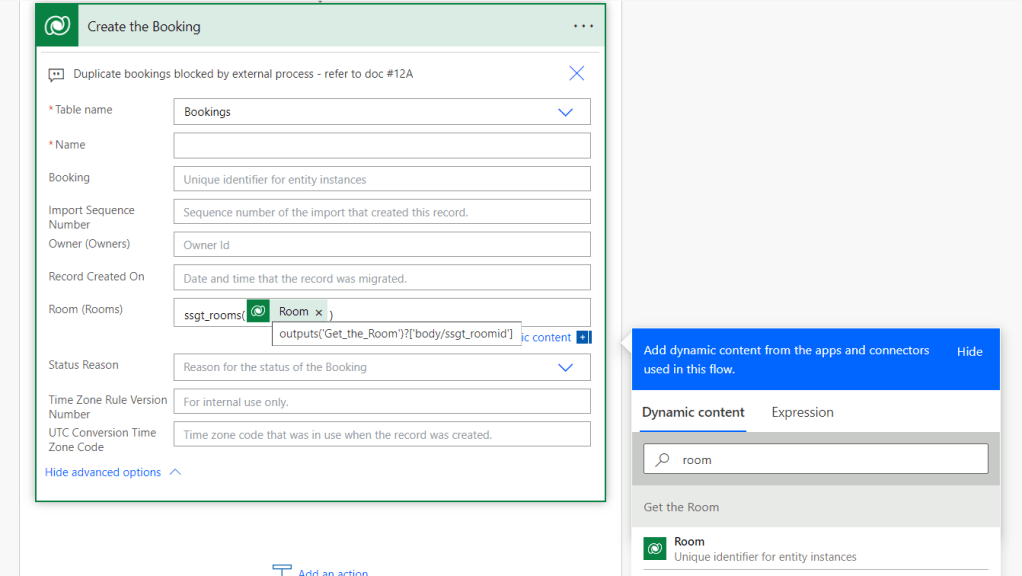Click the Record Created On date field
This screenshot has width=1022, height=576.
click(381, 278)
